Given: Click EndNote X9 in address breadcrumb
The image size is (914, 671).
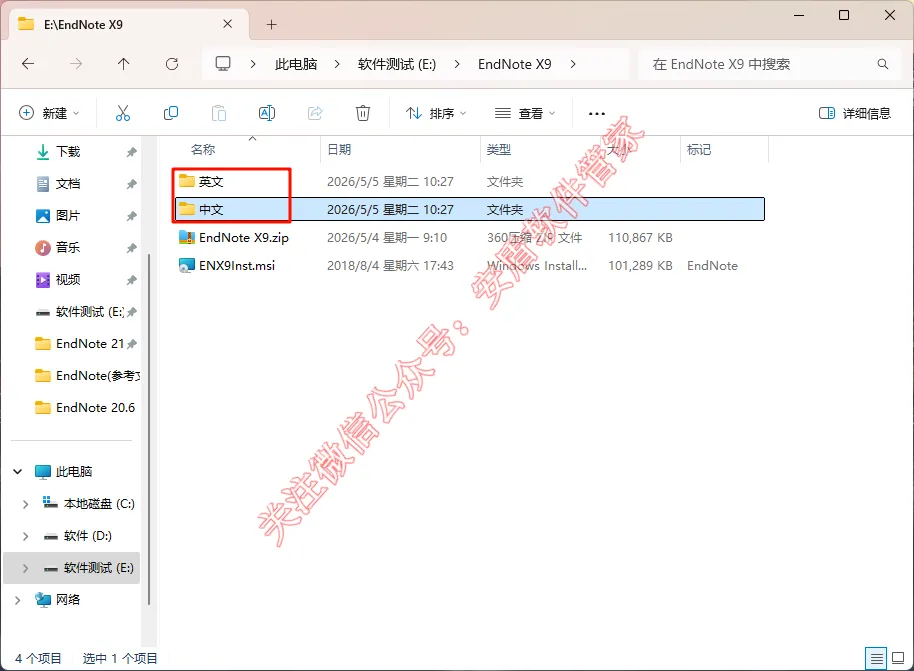Looking at the screenshot, I should pyautogui.click(x=515, y=64).
